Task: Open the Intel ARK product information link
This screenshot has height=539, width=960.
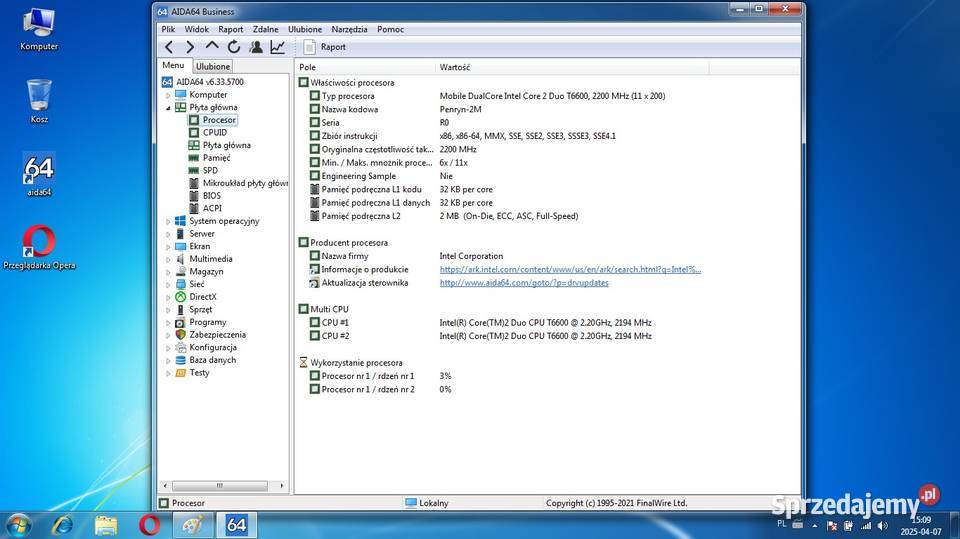Action: pyautogui.click(x=570, y=270)
